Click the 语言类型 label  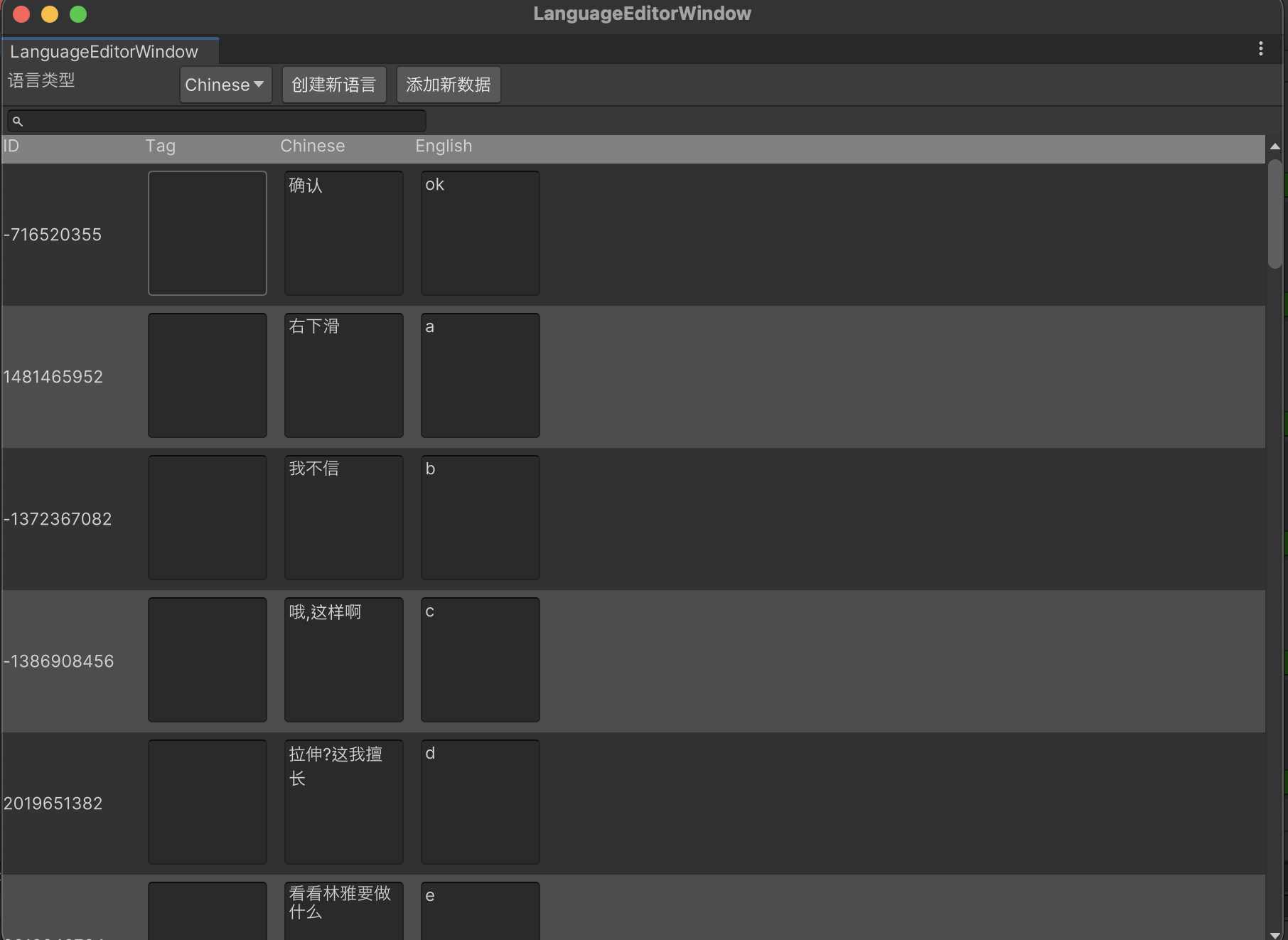41,80
